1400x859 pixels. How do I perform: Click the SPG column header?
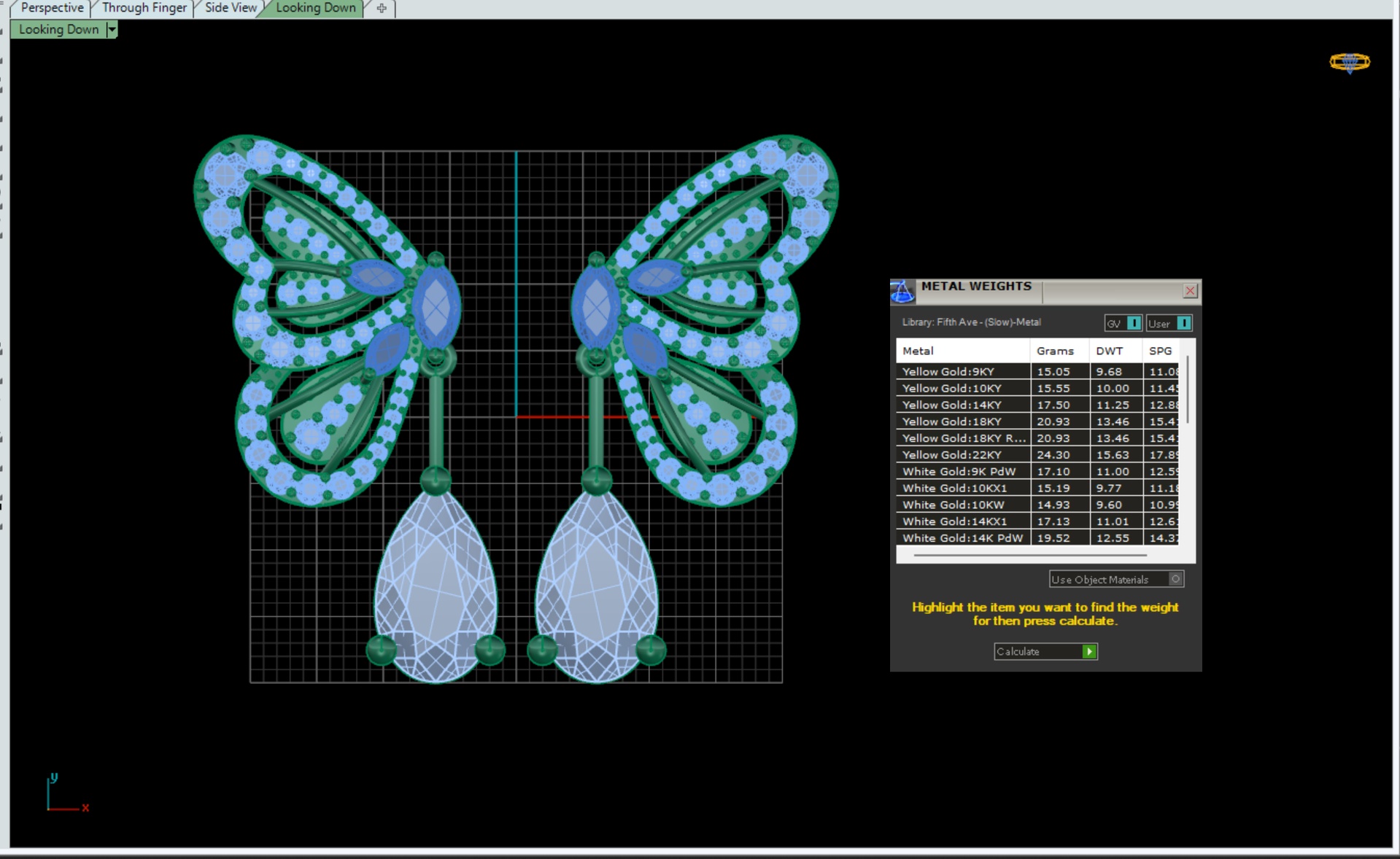(x=1161, y=351)
